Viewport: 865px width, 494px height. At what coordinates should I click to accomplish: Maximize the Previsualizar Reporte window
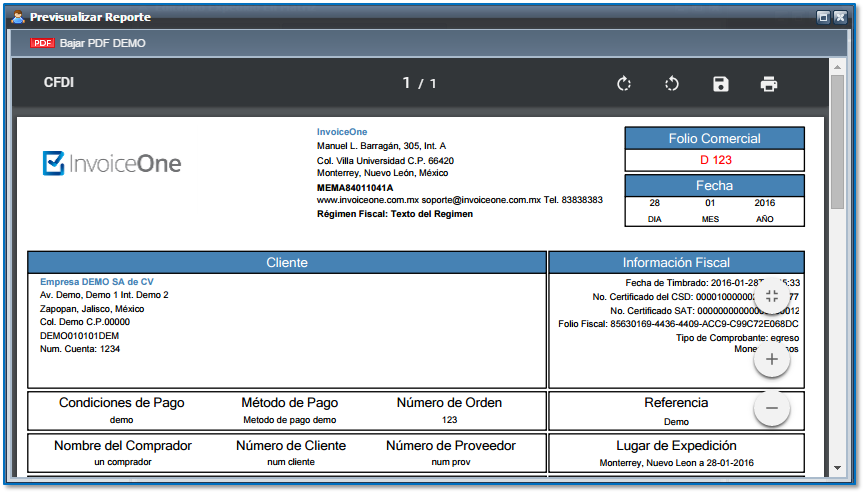pyautogui.click(x=823, y=17)
